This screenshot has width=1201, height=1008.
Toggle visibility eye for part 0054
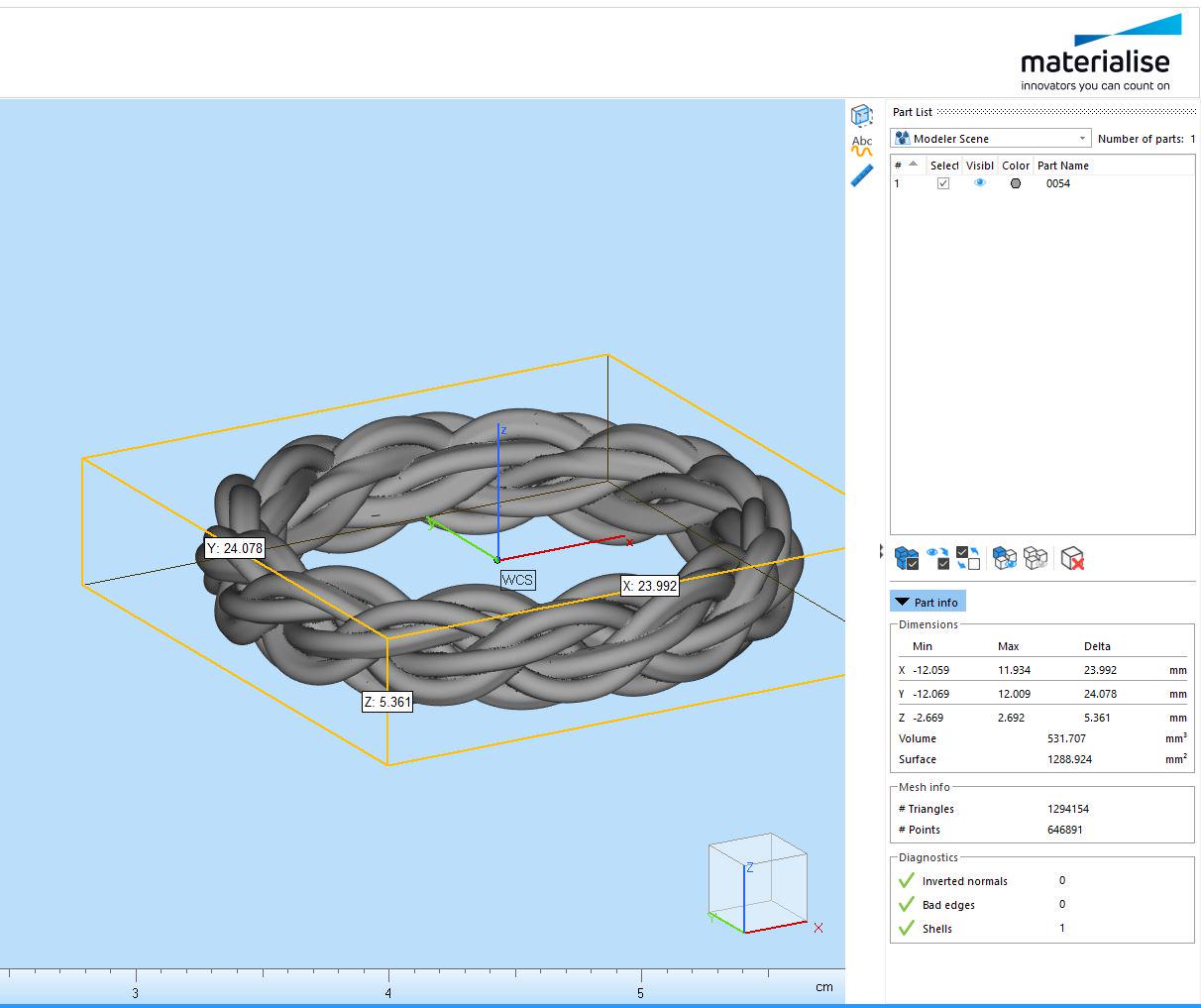coord(980,183)
